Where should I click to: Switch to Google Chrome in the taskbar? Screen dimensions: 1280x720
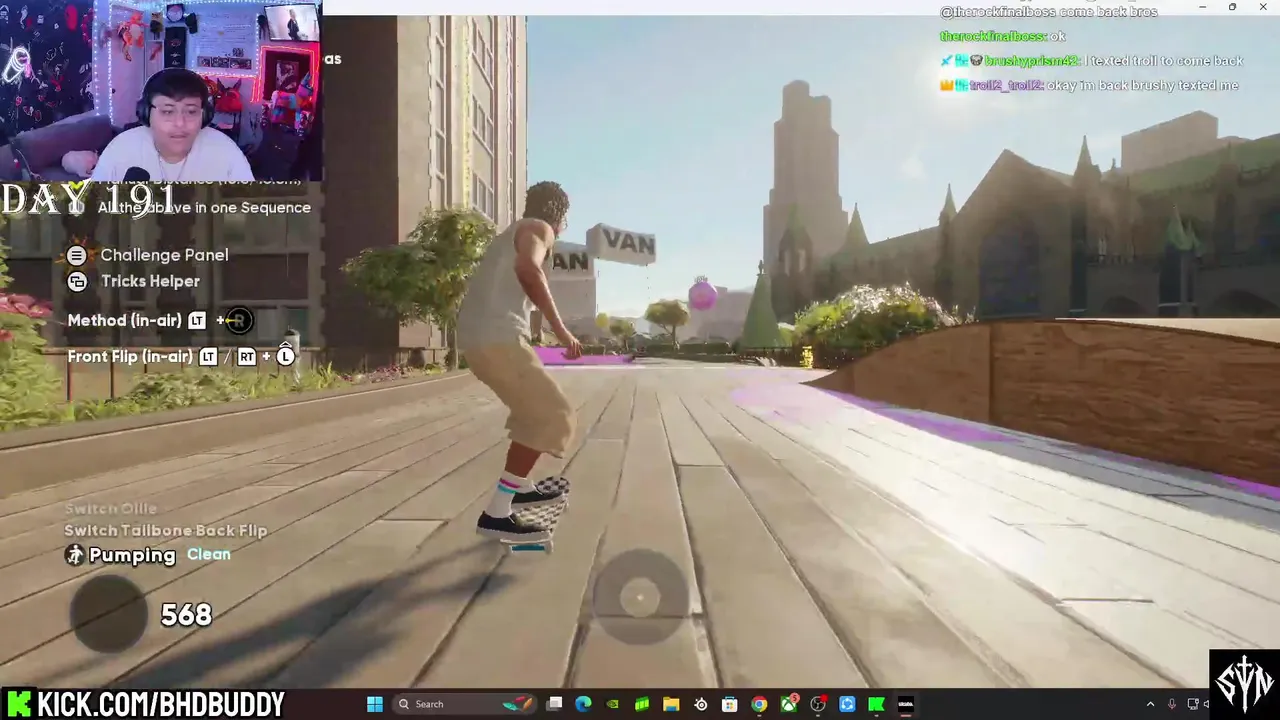point(759,704)
